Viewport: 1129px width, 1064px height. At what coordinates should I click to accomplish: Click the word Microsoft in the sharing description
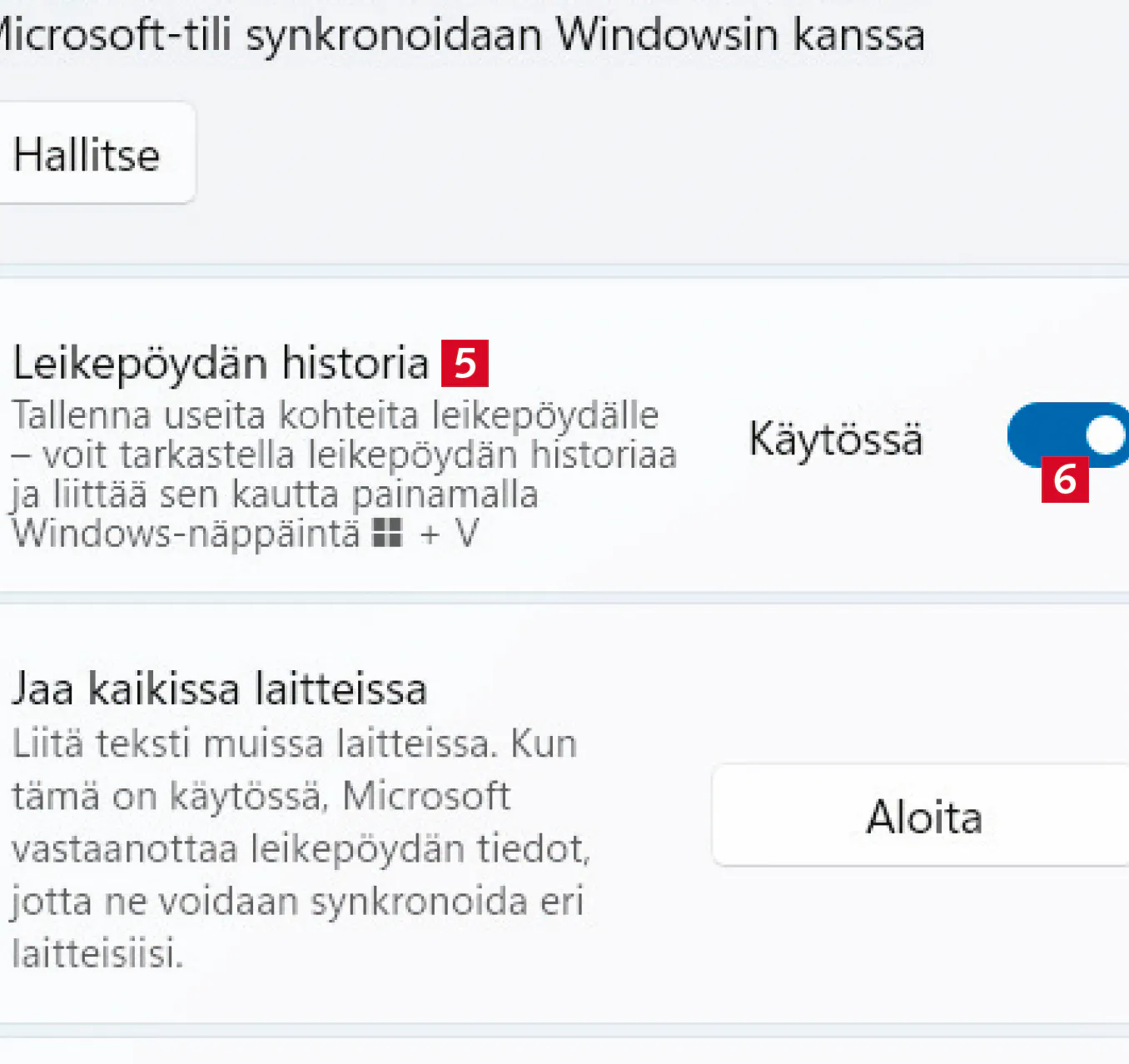[426, 796]
